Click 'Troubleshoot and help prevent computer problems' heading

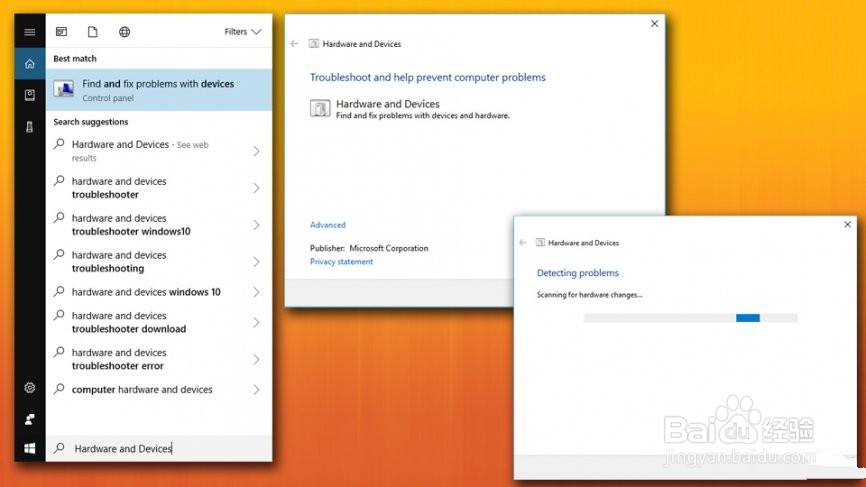coord(427,77)
